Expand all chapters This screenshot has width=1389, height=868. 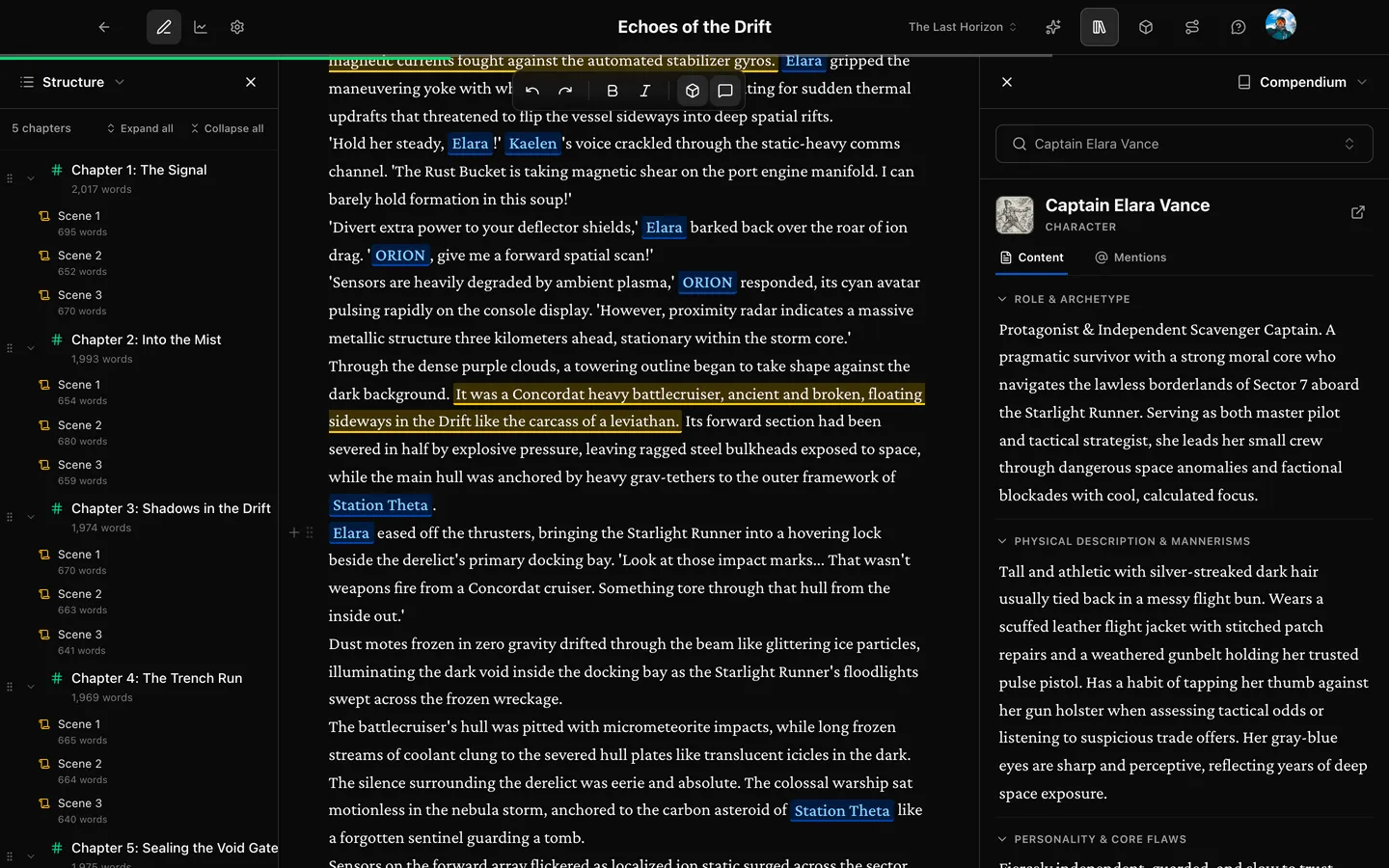[x=140, y=128]
